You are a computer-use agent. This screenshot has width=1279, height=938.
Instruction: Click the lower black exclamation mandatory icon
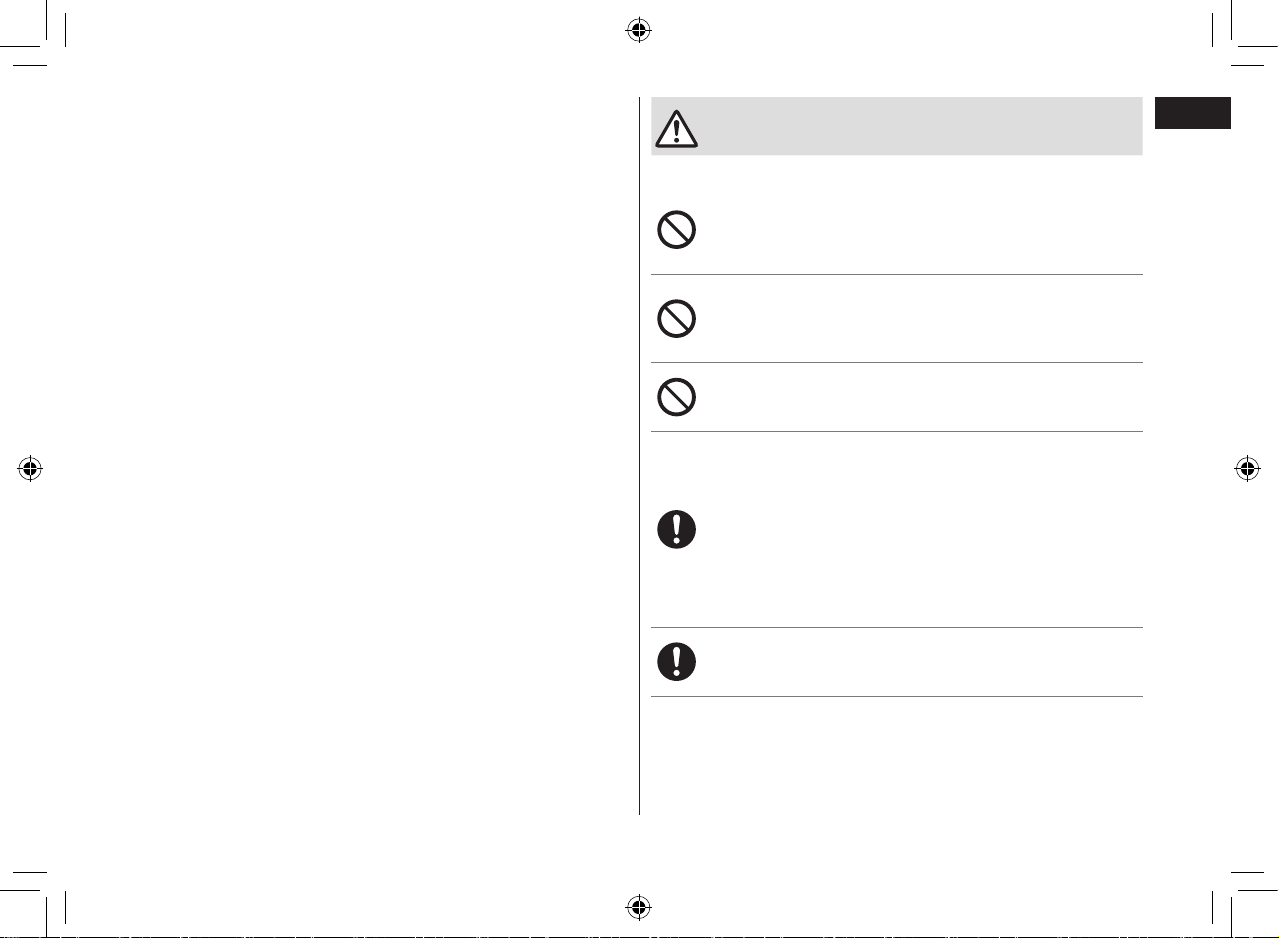click(x=676, y=662)
